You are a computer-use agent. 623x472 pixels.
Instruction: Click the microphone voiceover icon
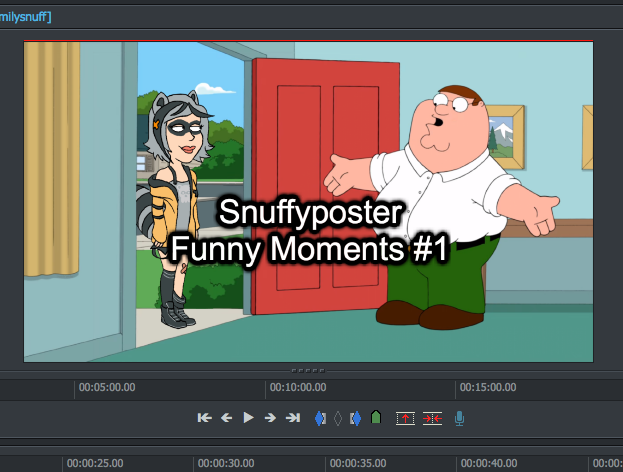pyautogui.click(x=459, y=418)
